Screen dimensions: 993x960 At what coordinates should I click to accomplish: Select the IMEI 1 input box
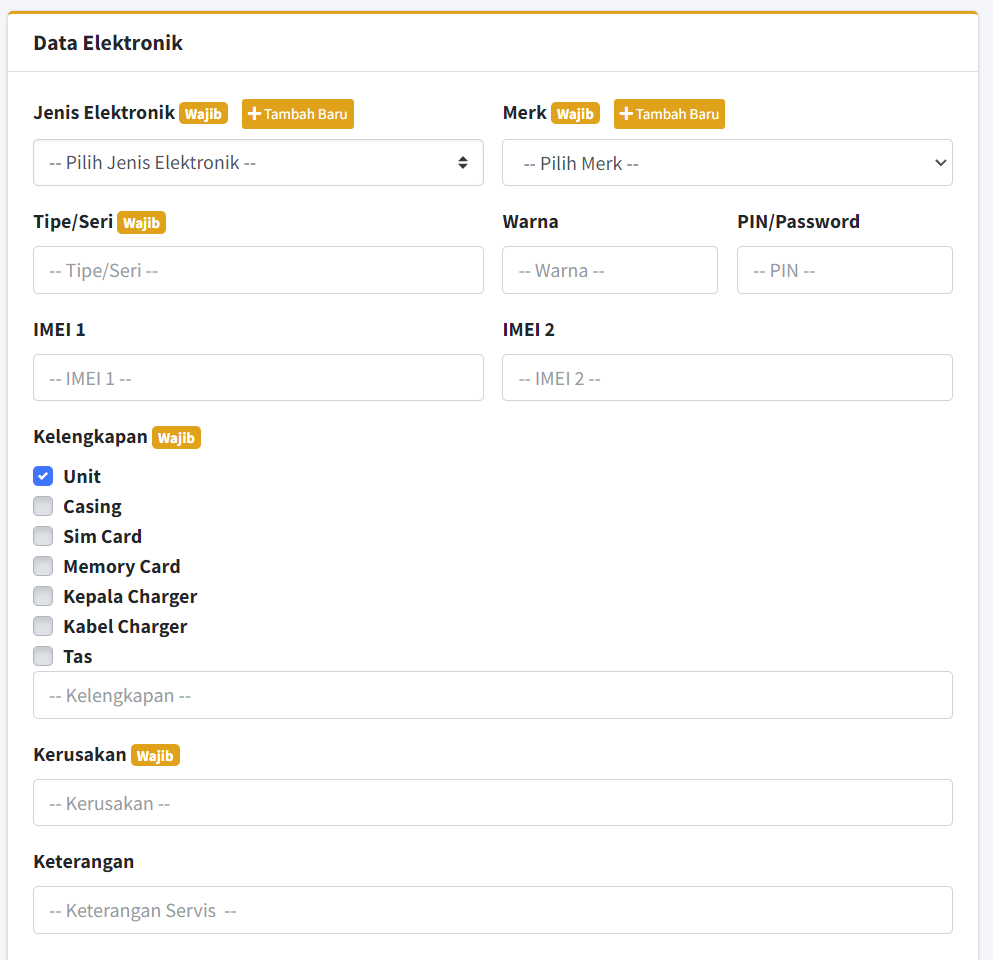point(258,378)
